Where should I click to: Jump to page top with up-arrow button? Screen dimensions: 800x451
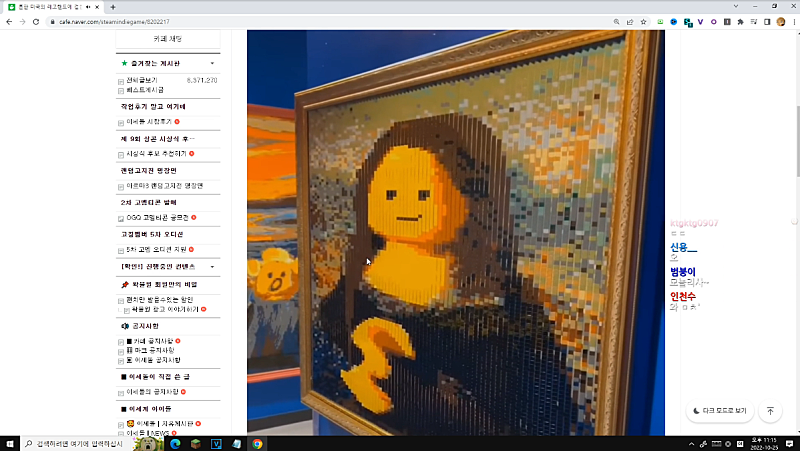pos(770,411)
